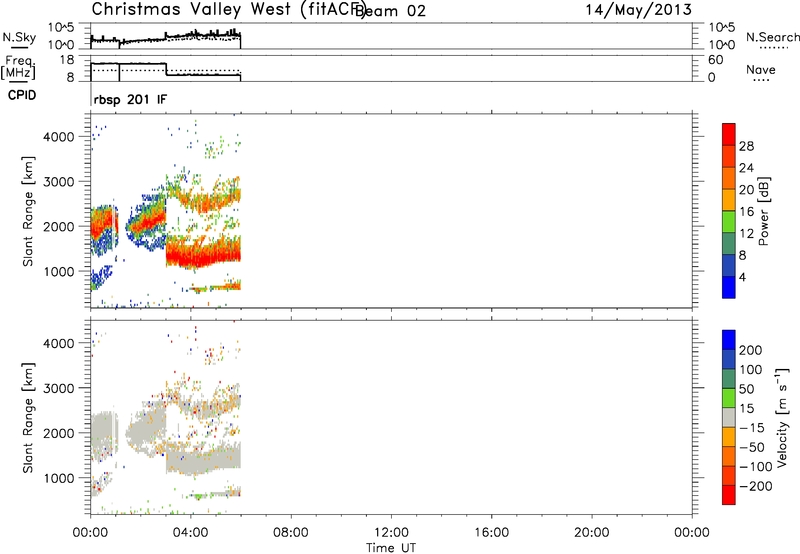Click the '04:00' time tick label

click(x=190, y=533)
